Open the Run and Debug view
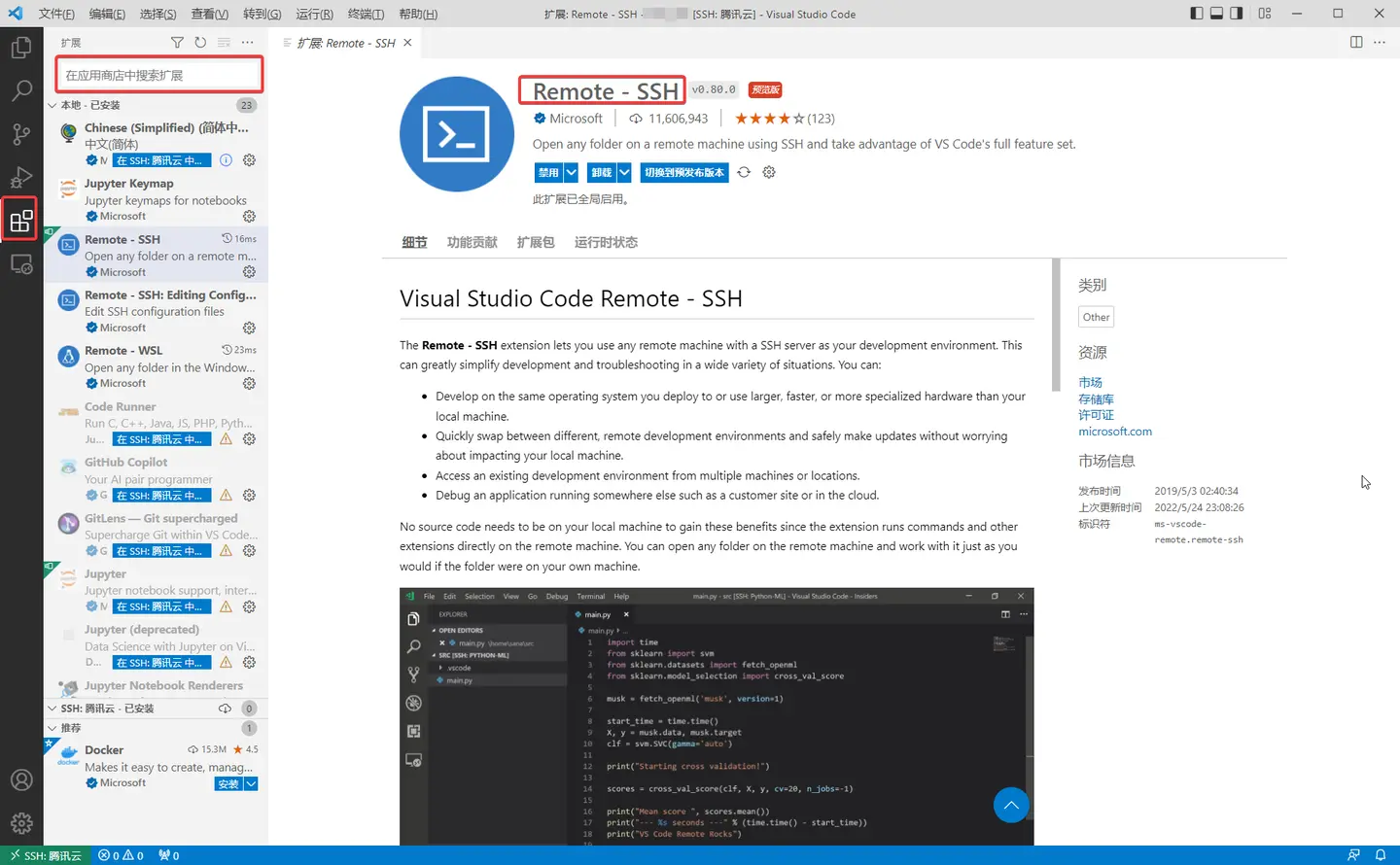Viewport: 1400px width, 865px height. pyautogui.click(x=21, y=177)
